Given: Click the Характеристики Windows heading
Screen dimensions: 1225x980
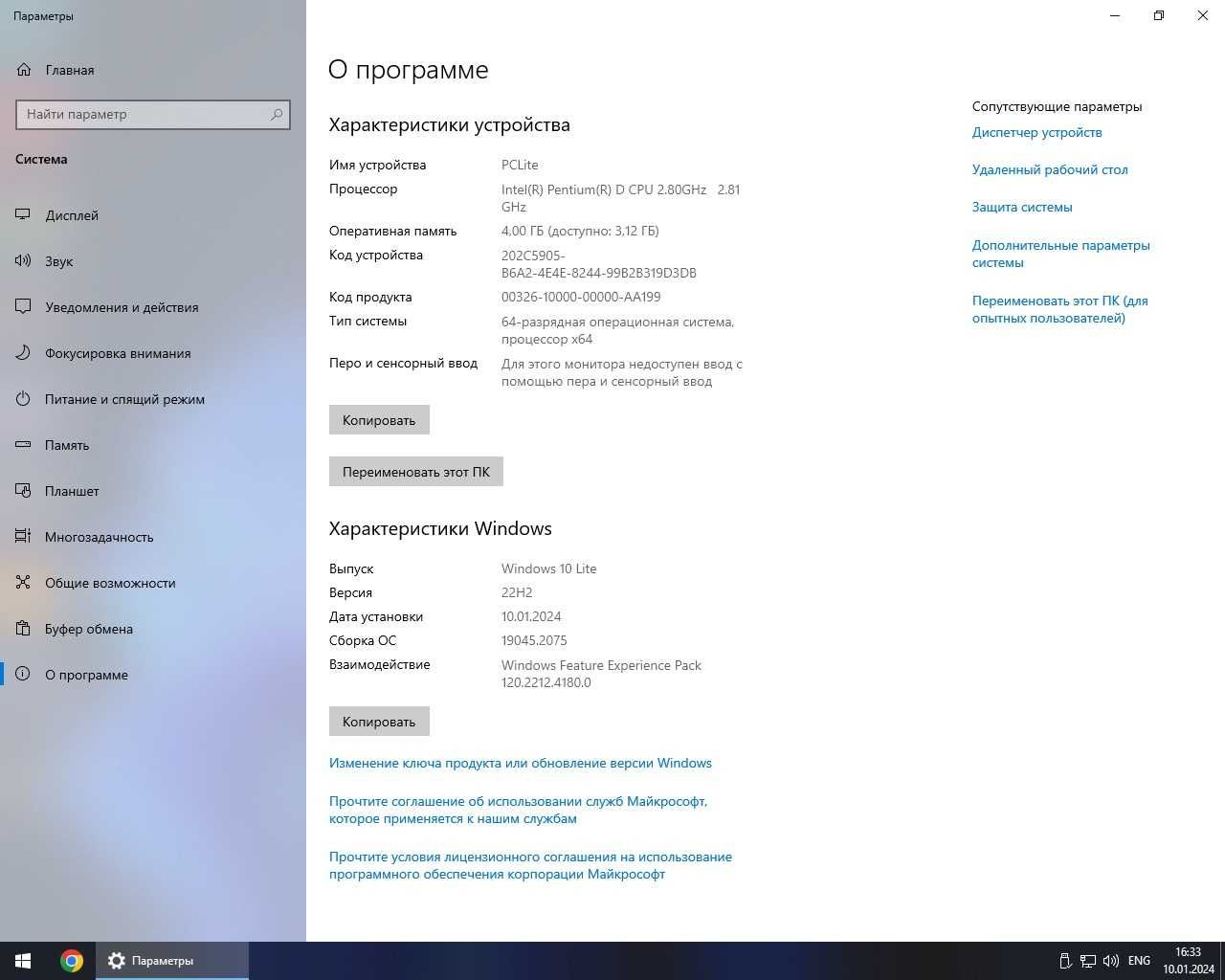Looking at the screenshot, I should [440, 528].
